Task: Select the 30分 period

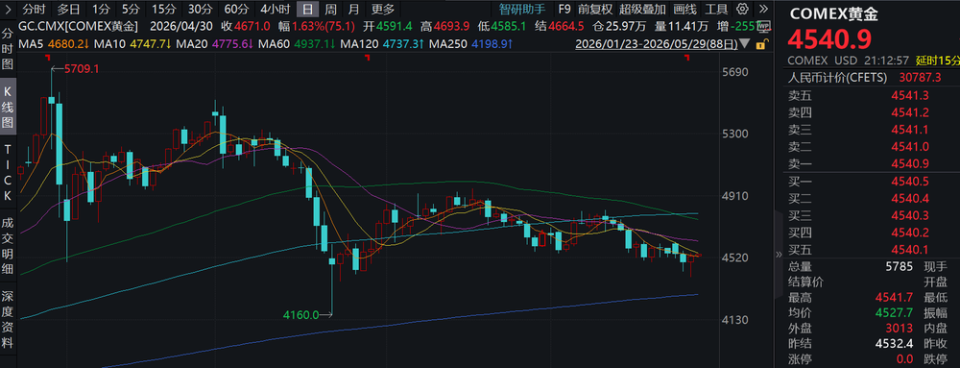Action: 200,9
